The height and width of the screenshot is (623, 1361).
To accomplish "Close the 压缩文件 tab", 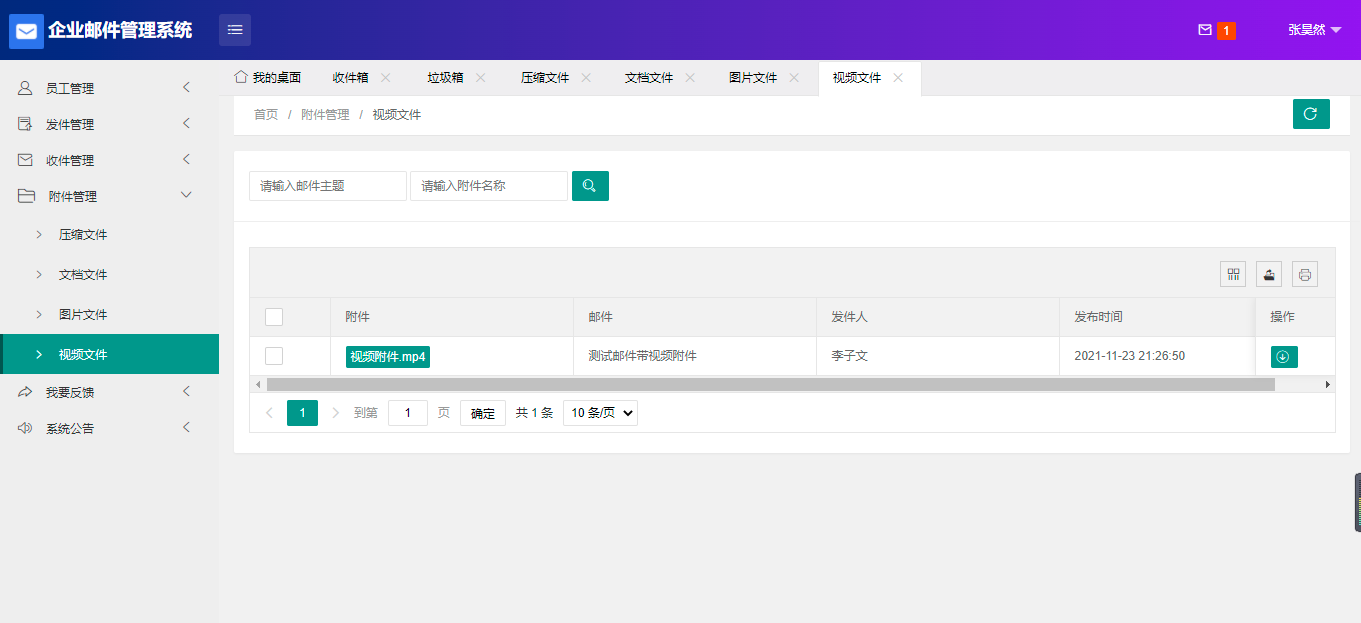I will coord(586,77).
